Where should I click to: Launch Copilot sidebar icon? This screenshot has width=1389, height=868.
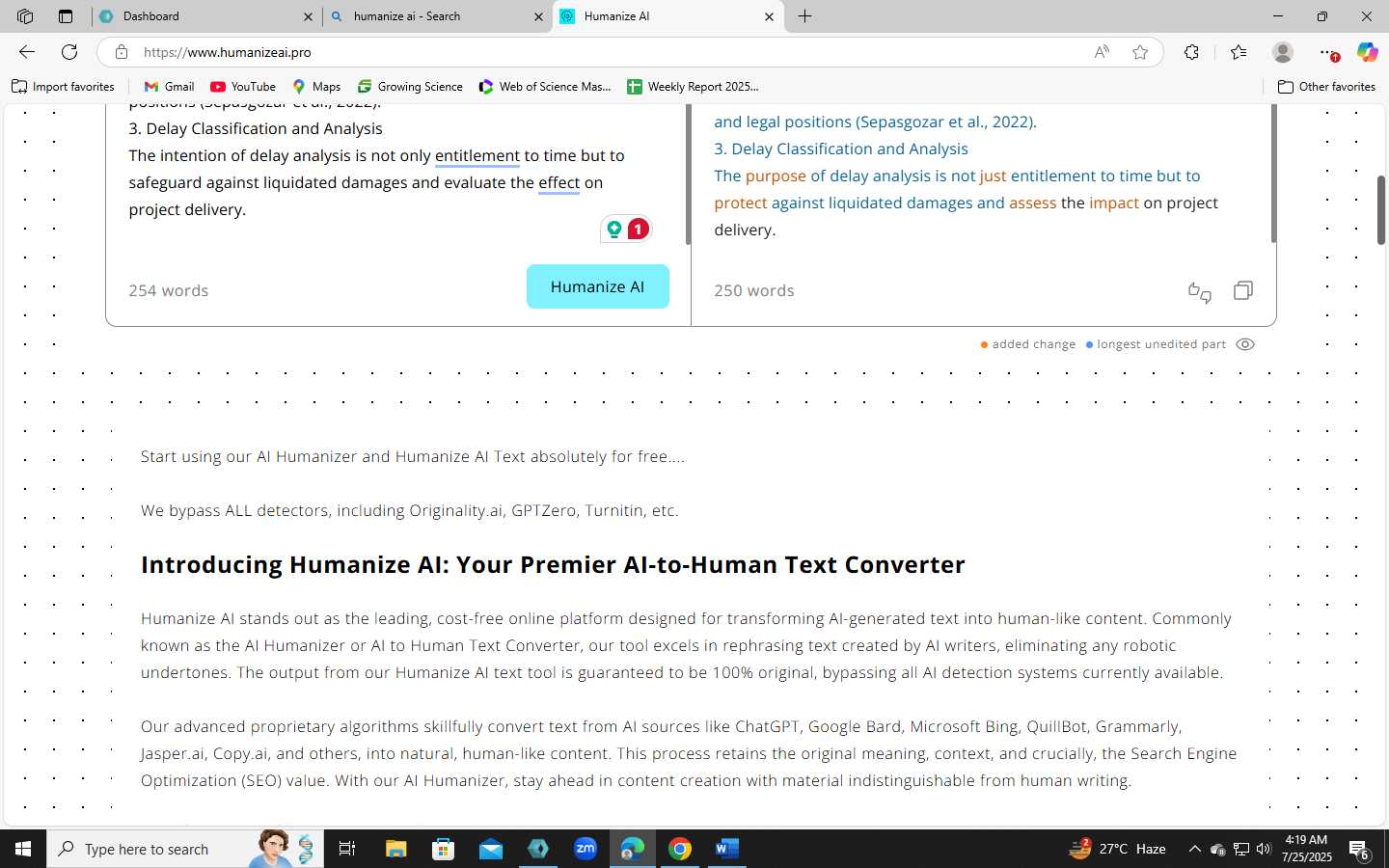pyautogui.click(x=1367, y=52)
